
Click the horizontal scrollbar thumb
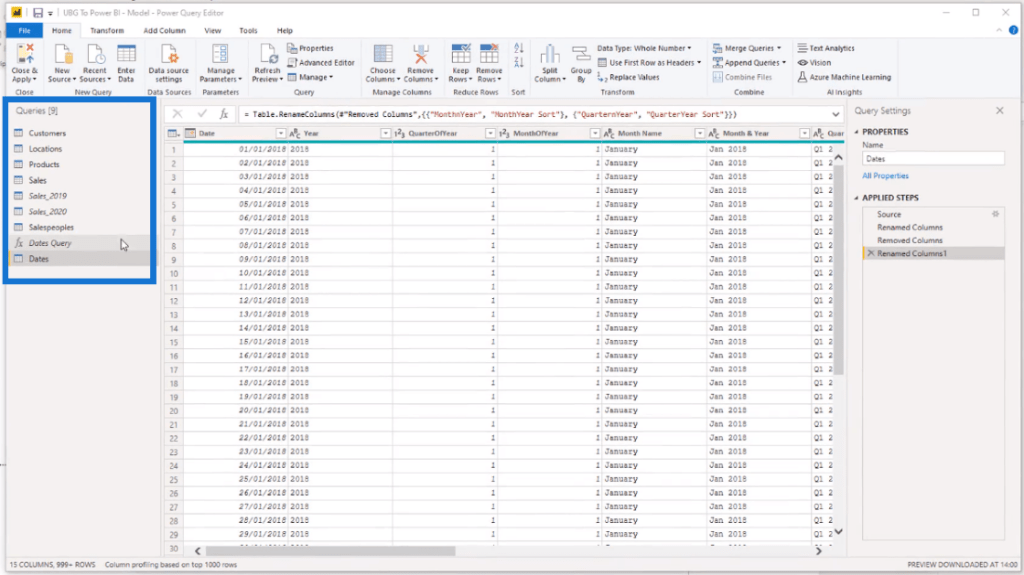coord(330,551)
